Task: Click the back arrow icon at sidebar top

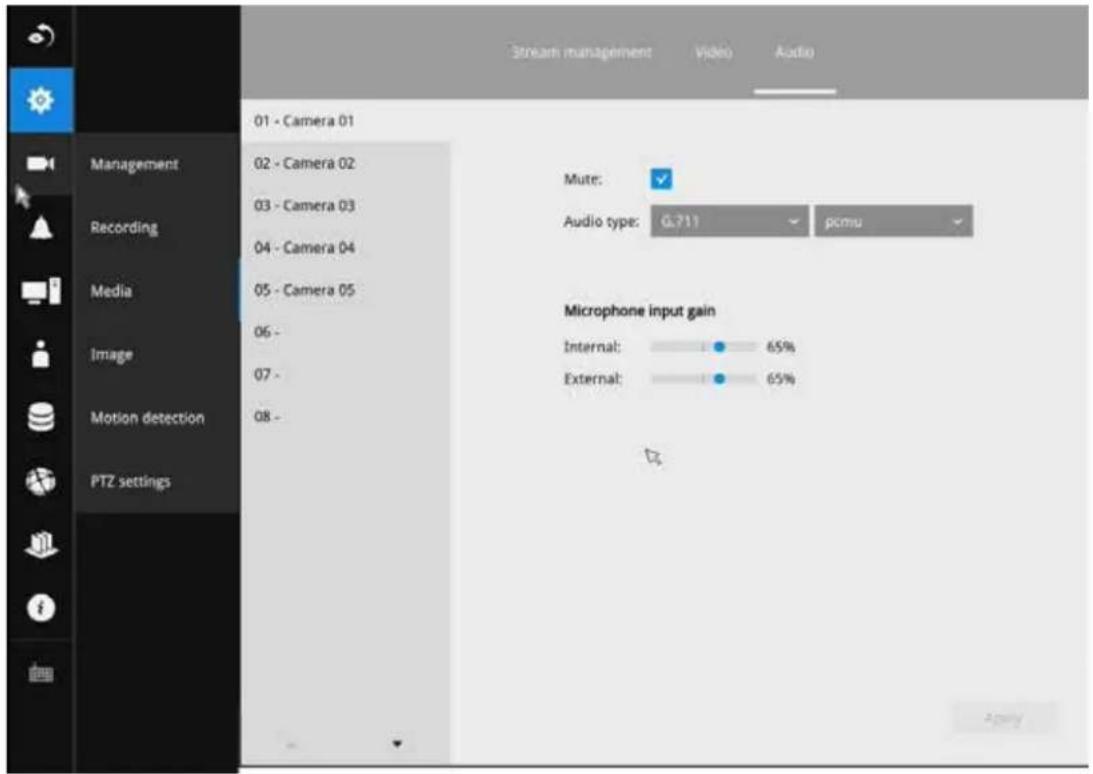Action: click(x=40, y=36)
